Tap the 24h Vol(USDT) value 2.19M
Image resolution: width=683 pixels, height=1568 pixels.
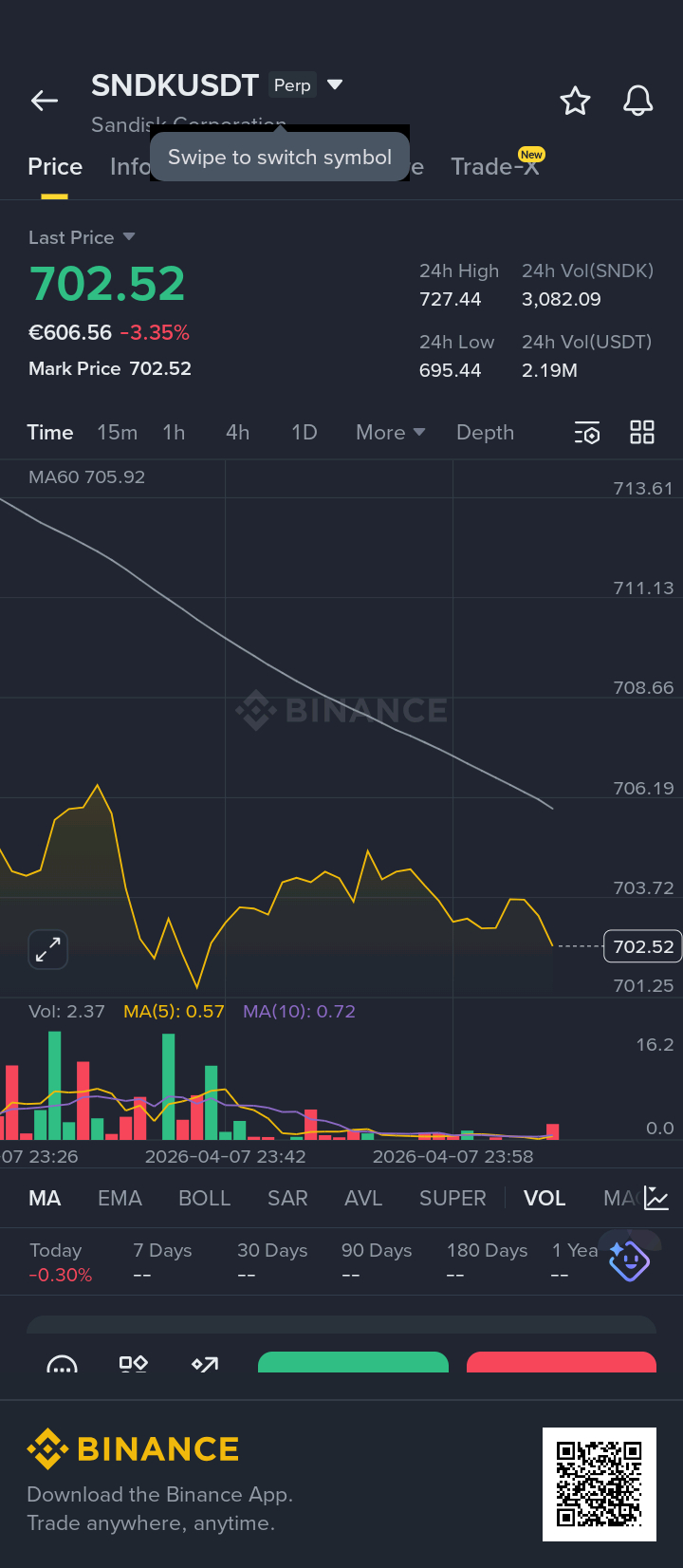point(550,370)
